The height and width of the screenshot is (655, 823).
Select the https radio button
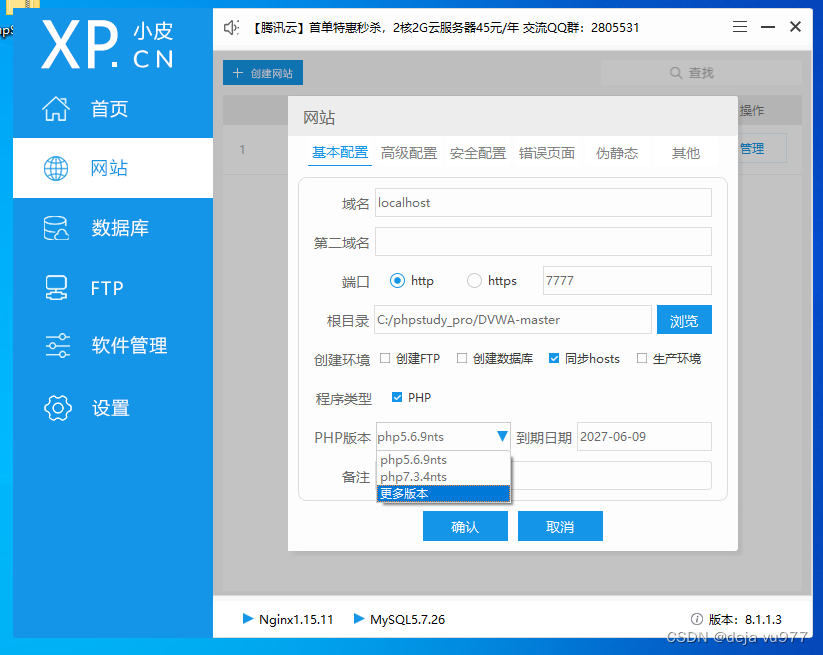(x=474, y=281)
